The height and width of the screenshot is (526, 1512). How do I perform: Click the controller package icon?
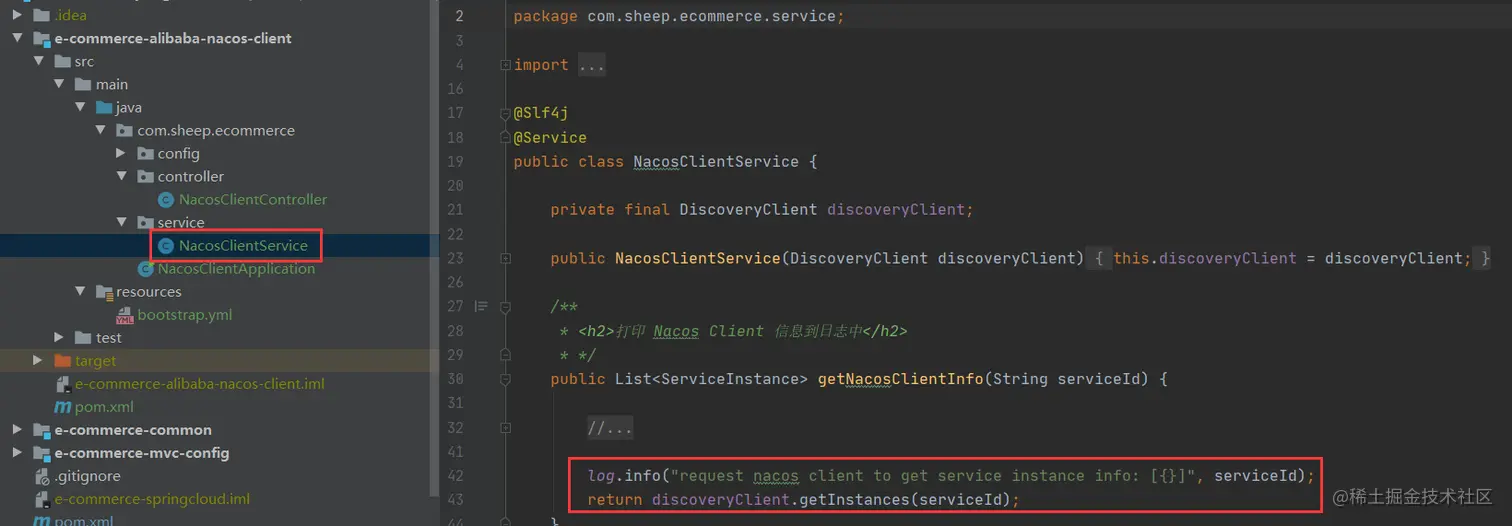(x=145, y=176)
